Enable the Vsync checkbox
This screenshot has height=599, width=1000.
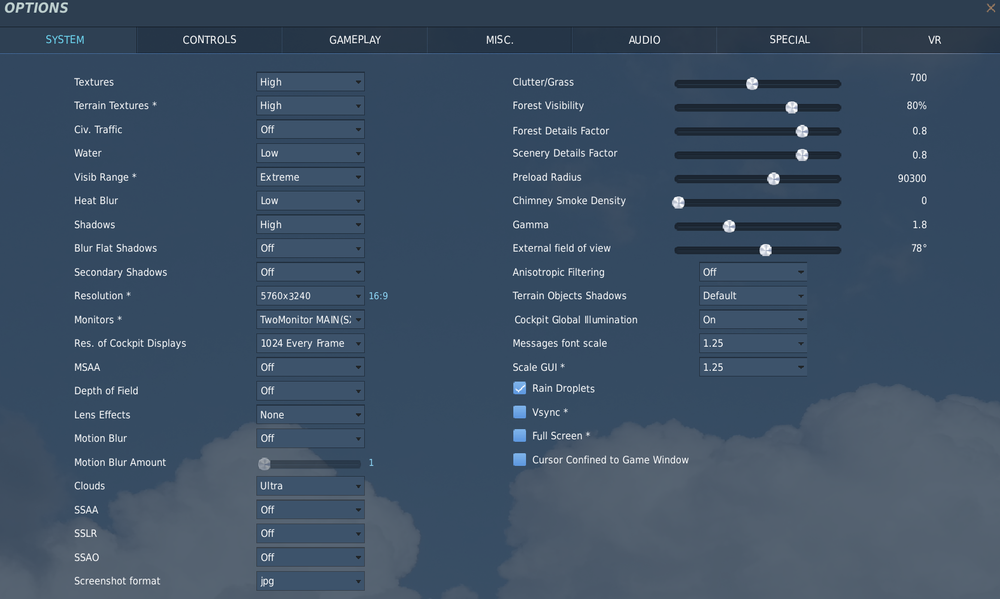tap(520, 412)
